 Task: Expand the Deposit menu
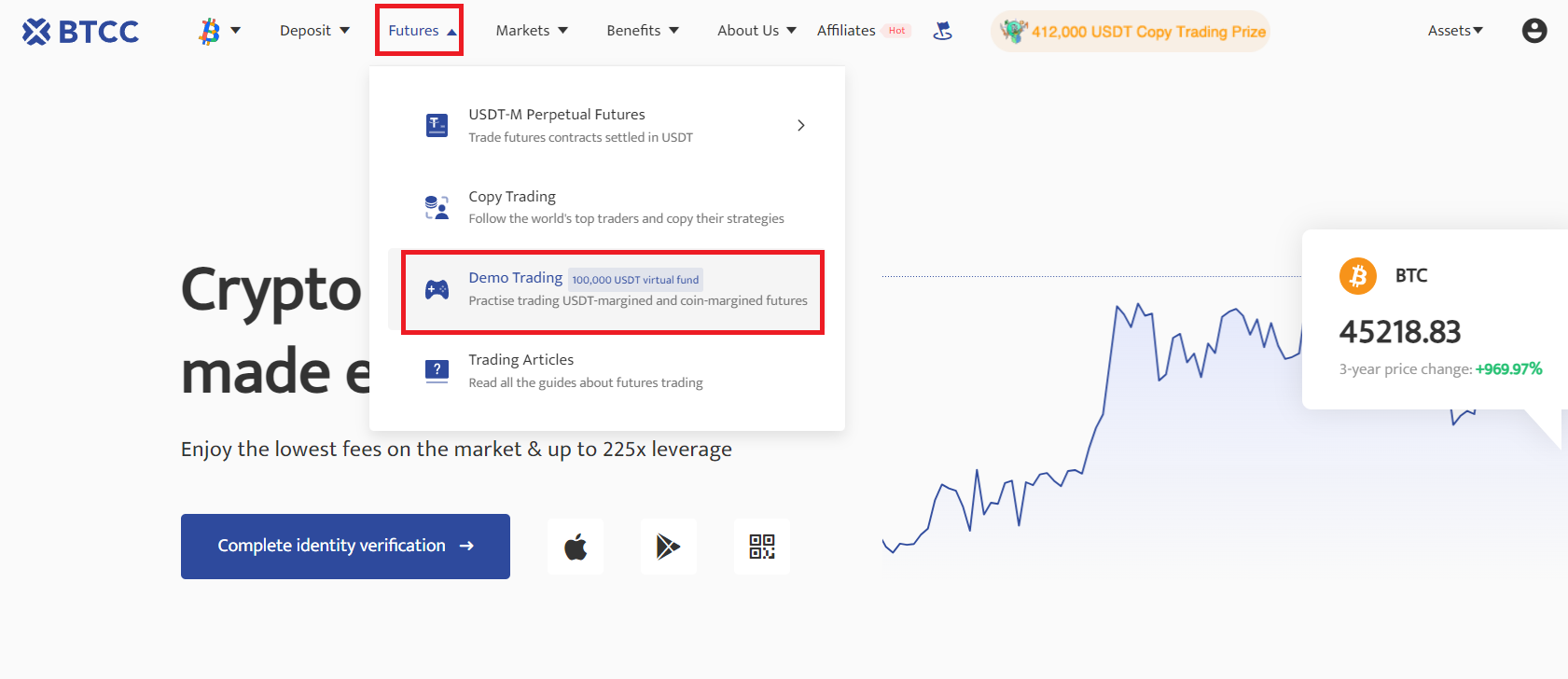tap(314, 31)
